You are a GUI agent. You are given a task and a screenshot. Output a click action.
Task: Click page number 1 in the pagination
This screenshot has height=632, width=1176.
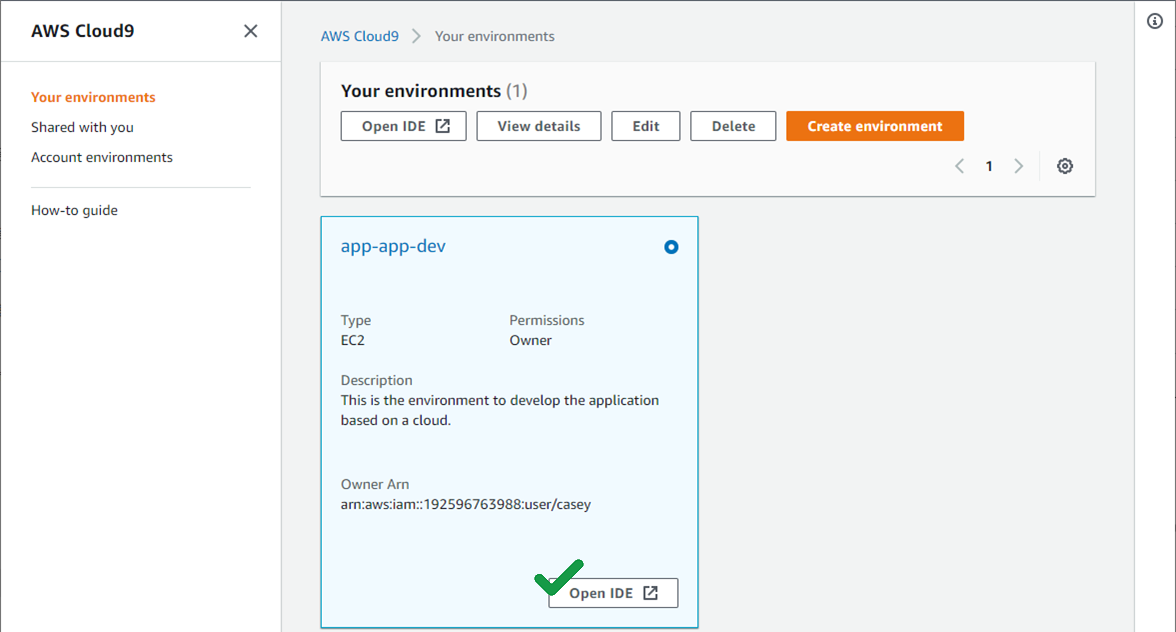click(989, 166)
